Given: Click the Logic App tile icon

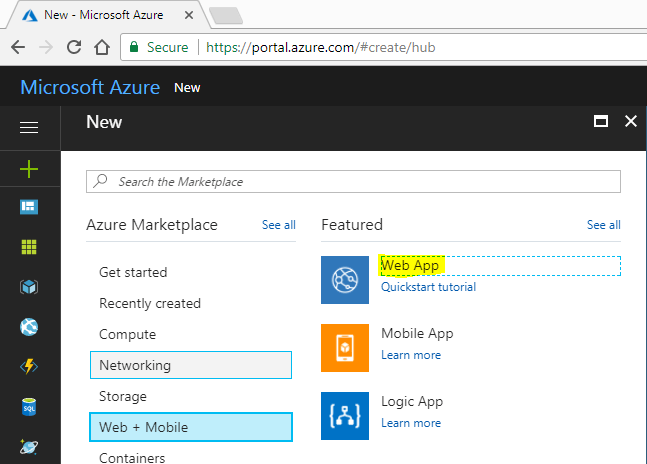Looking at the screenshot, I should (345, 416).
